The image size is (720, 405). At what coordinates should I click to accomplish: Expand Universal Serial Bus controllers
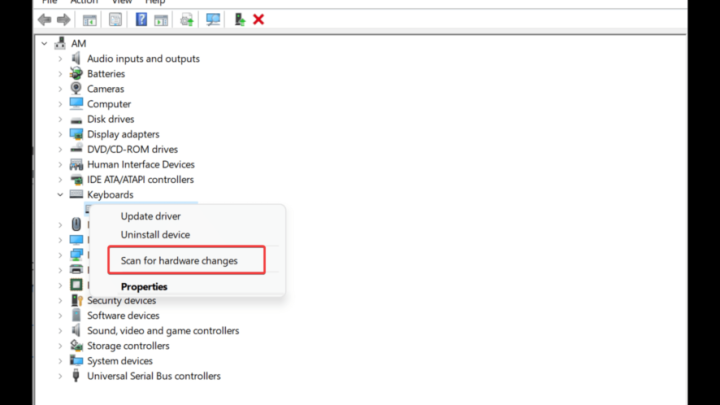(60, 376)
